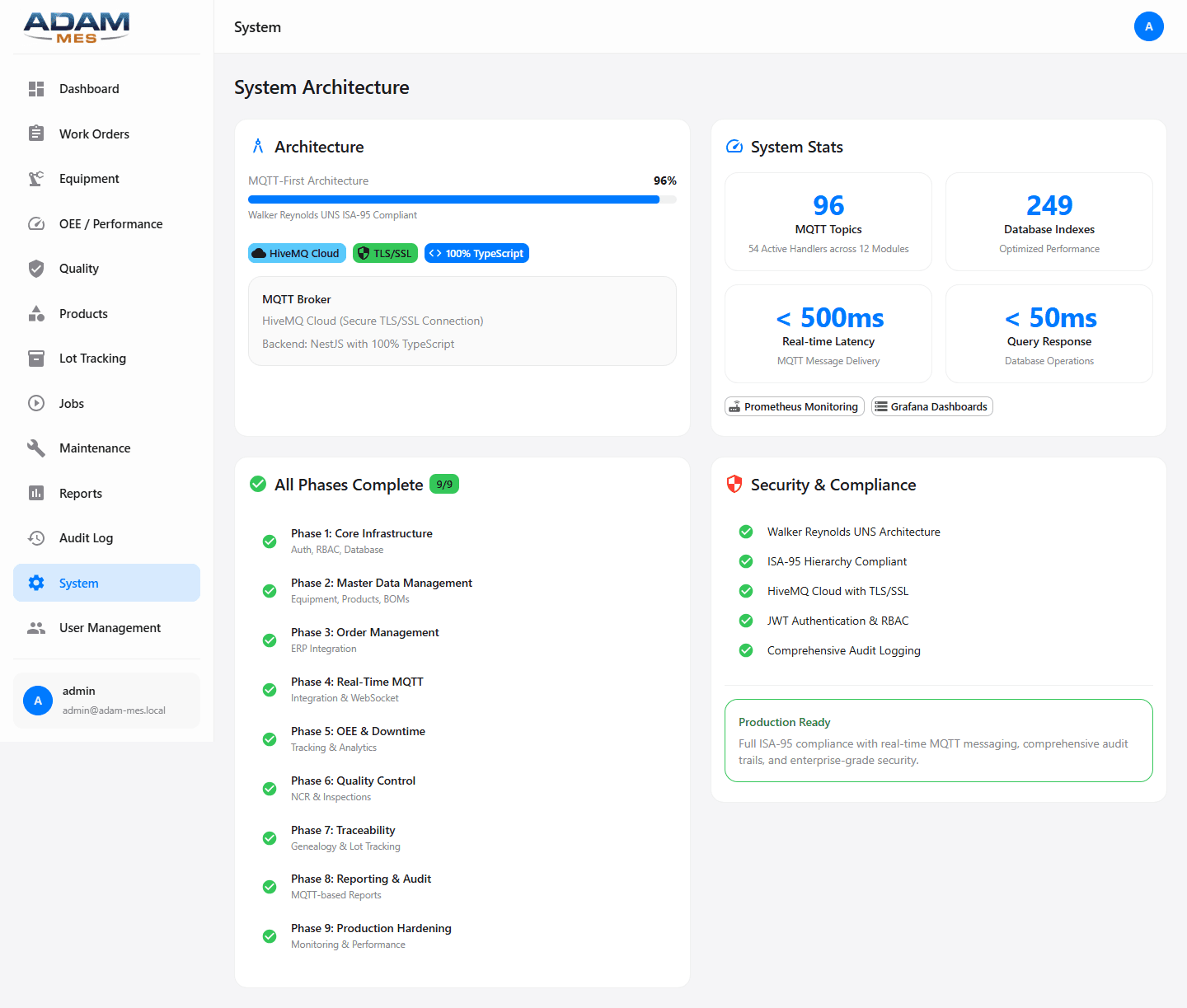
Task: Click the admin avatar in the top bar
Action: 1149,26
